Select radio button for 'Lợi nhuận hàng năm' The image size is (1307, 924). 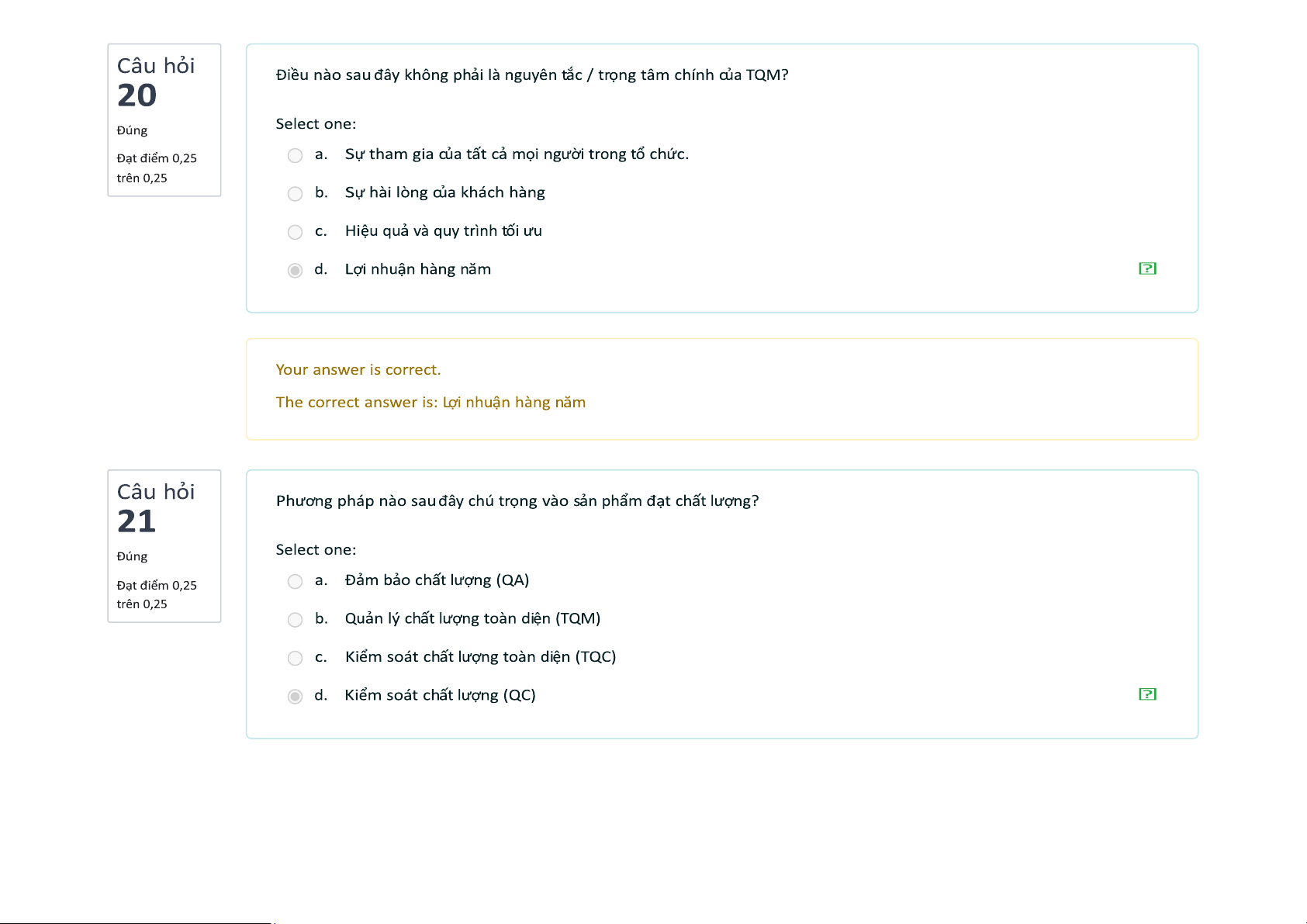tap(295, 270)
